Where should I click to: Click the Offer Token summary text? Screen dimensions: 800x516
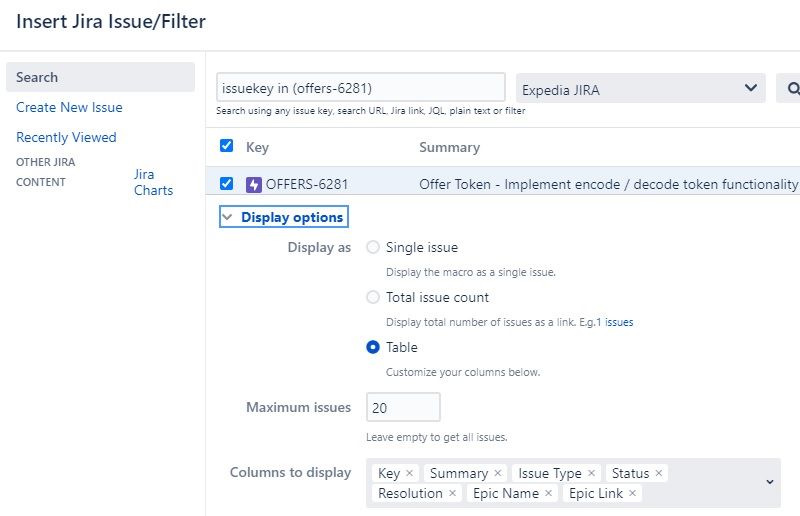[x=608, y=184]
